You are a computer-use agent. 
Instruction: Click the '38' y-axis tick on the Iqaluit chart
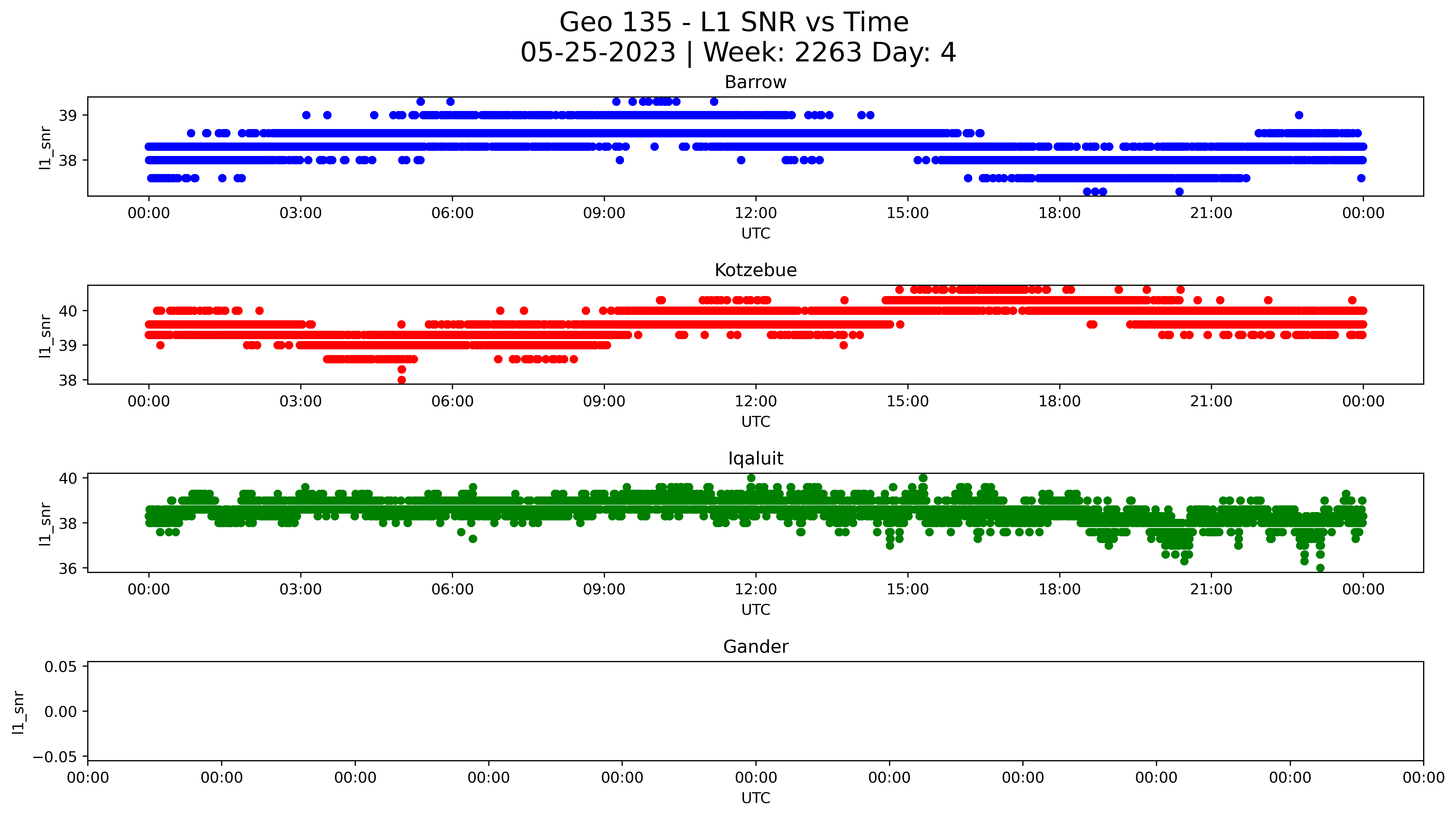tap(68, 524)
